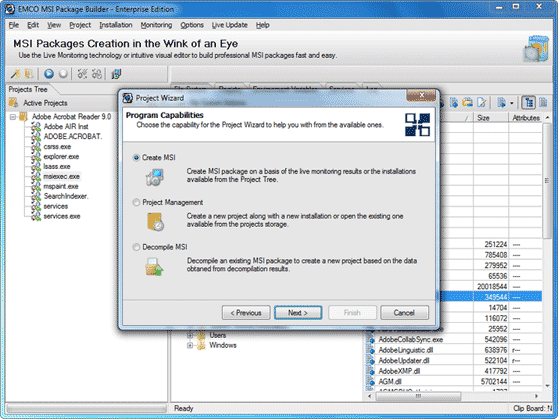The height and width of the screenshot is (419, 558).
Task: Open the import file dropdown arrow
Action: pos(512,103)
